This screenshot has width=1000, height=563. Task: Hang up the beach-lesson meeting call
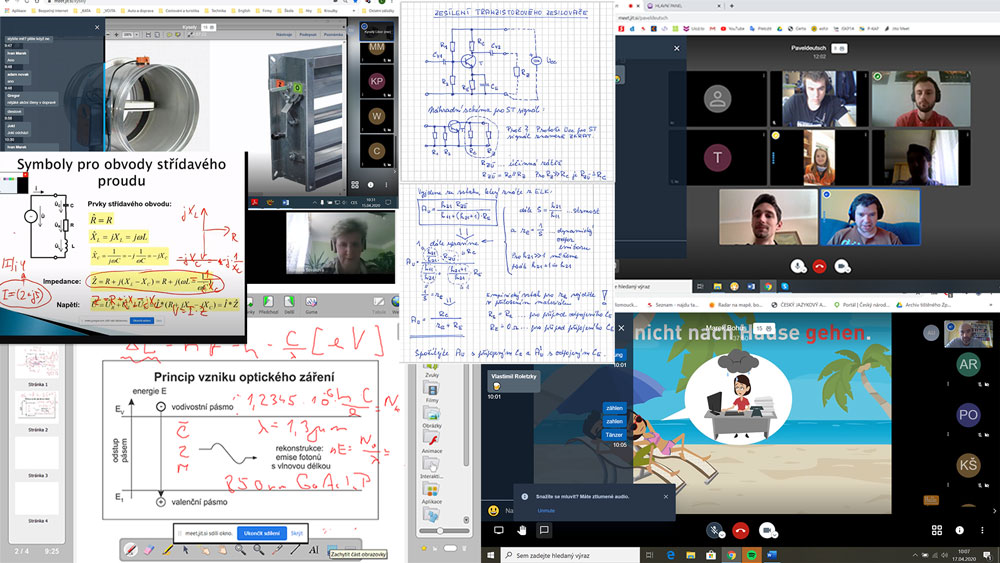click(740, 530)
